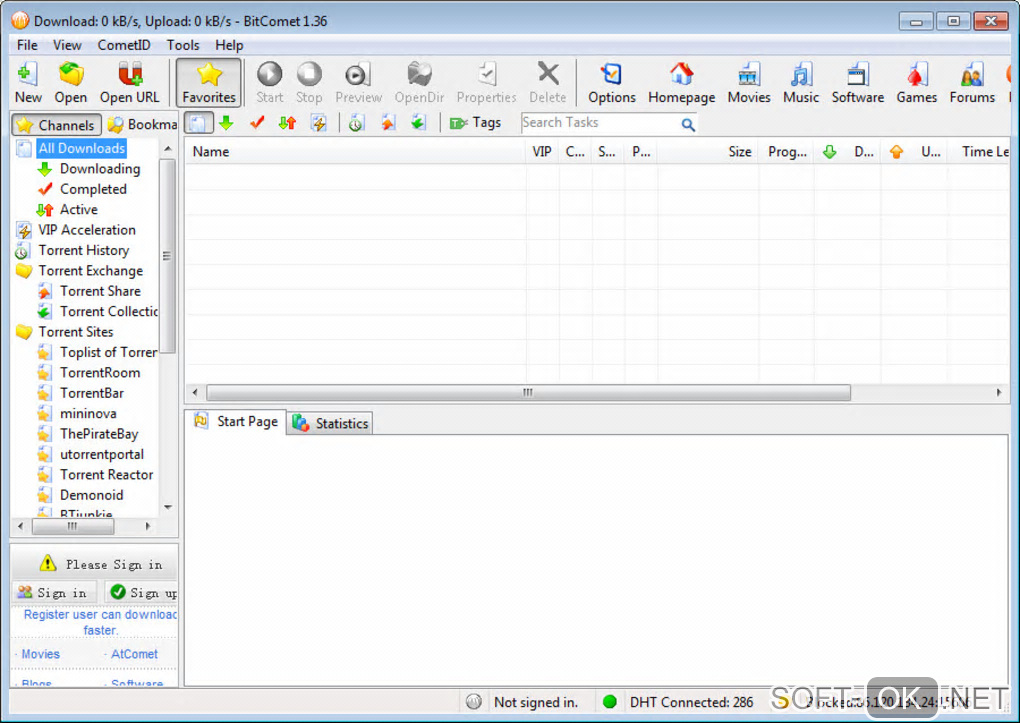
Task: Show torrent share filter icon
Action: (x=388, y=123)
